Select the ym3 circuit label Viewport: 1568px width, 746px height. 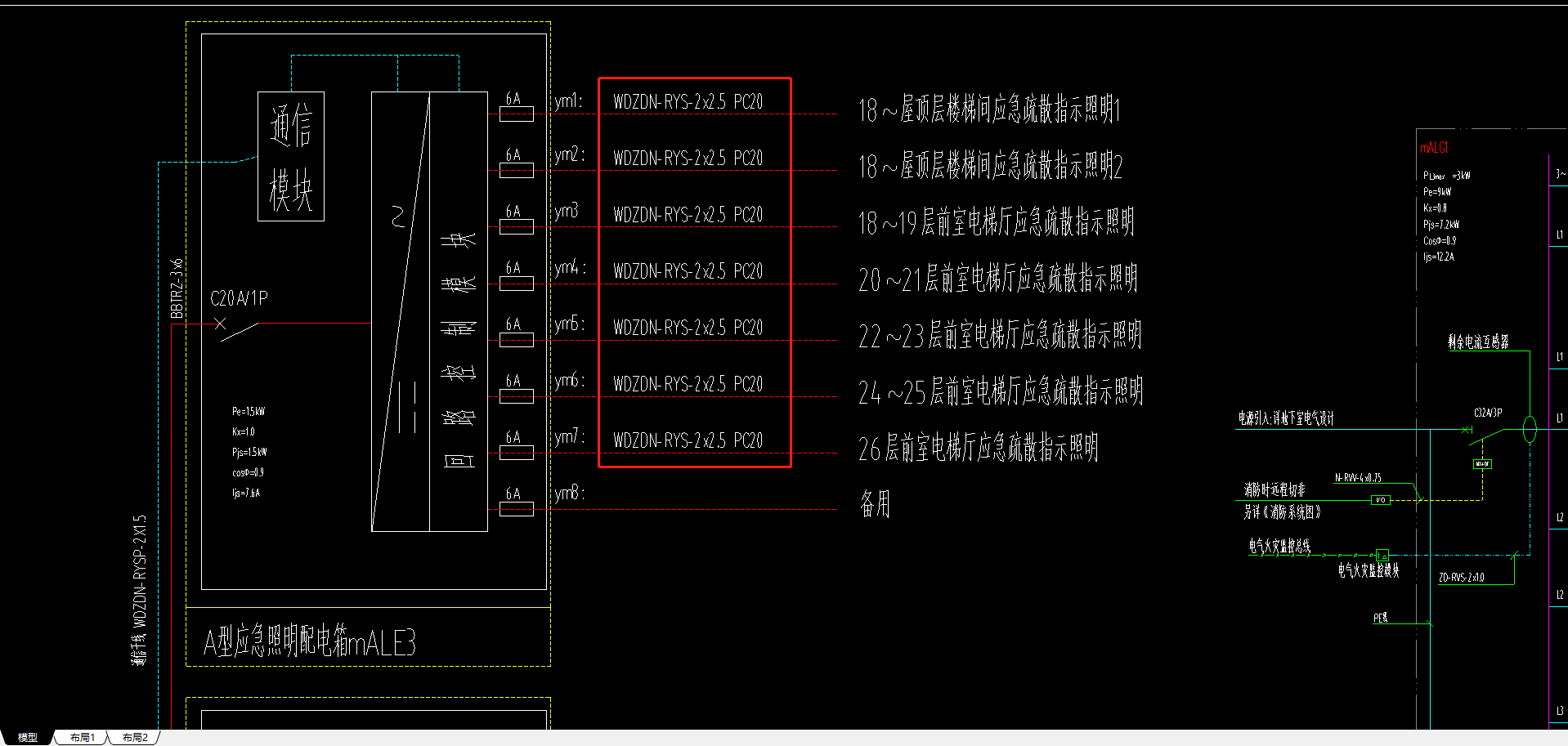[567, 211]
